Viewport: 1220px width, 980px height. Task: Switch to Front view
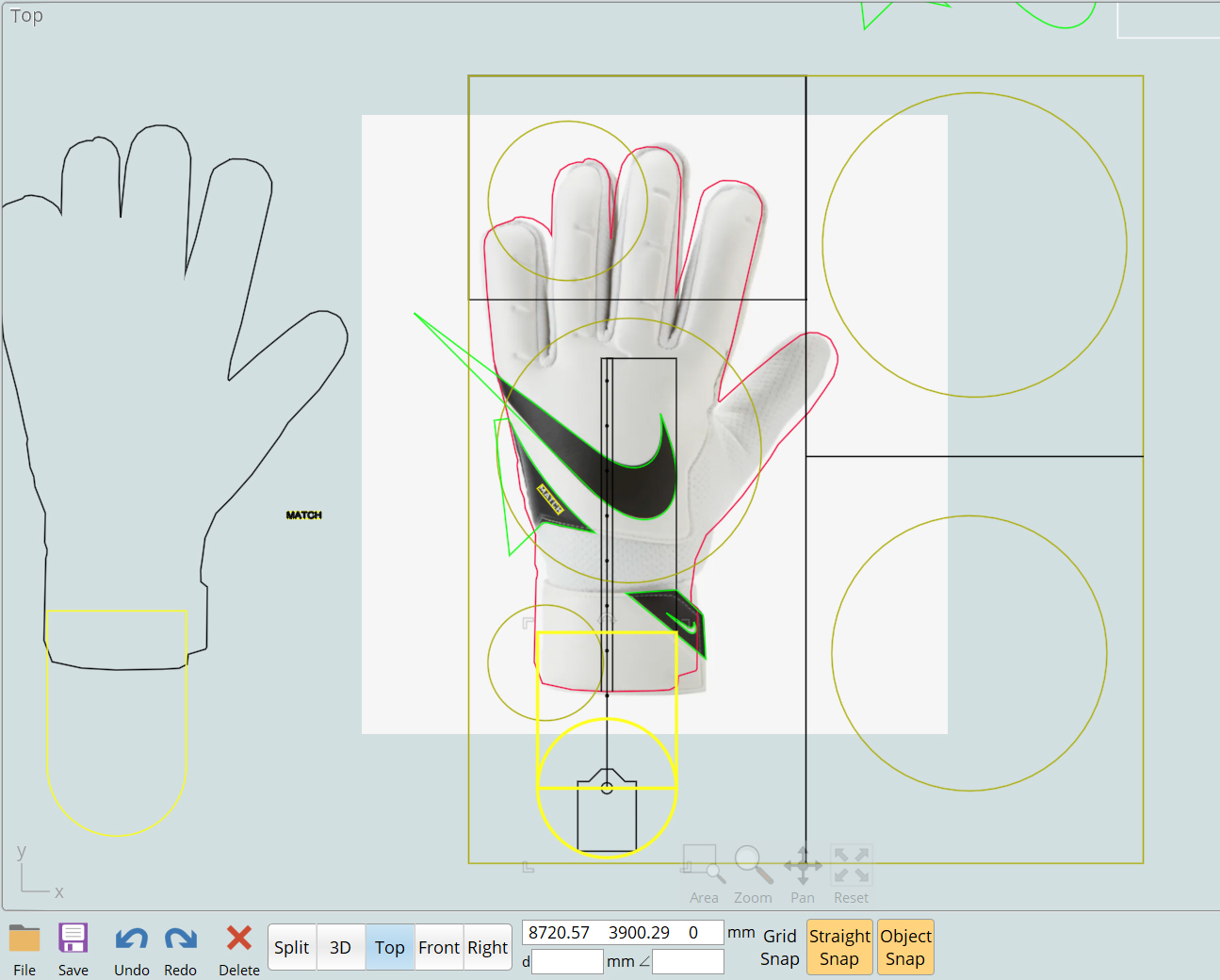point(439,947)
